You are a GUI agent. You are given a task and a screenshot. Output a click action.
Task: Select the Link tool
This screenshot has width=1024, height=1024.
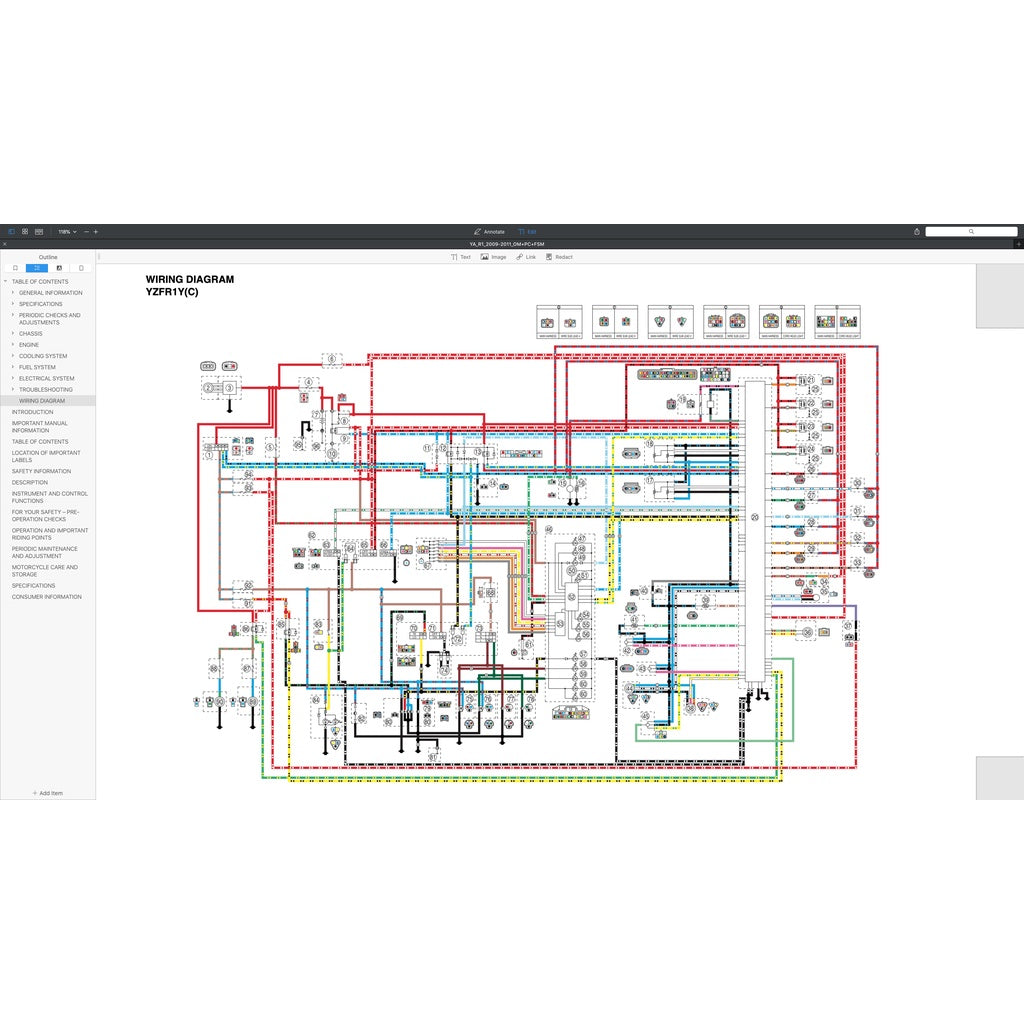(x=526, y=257)
